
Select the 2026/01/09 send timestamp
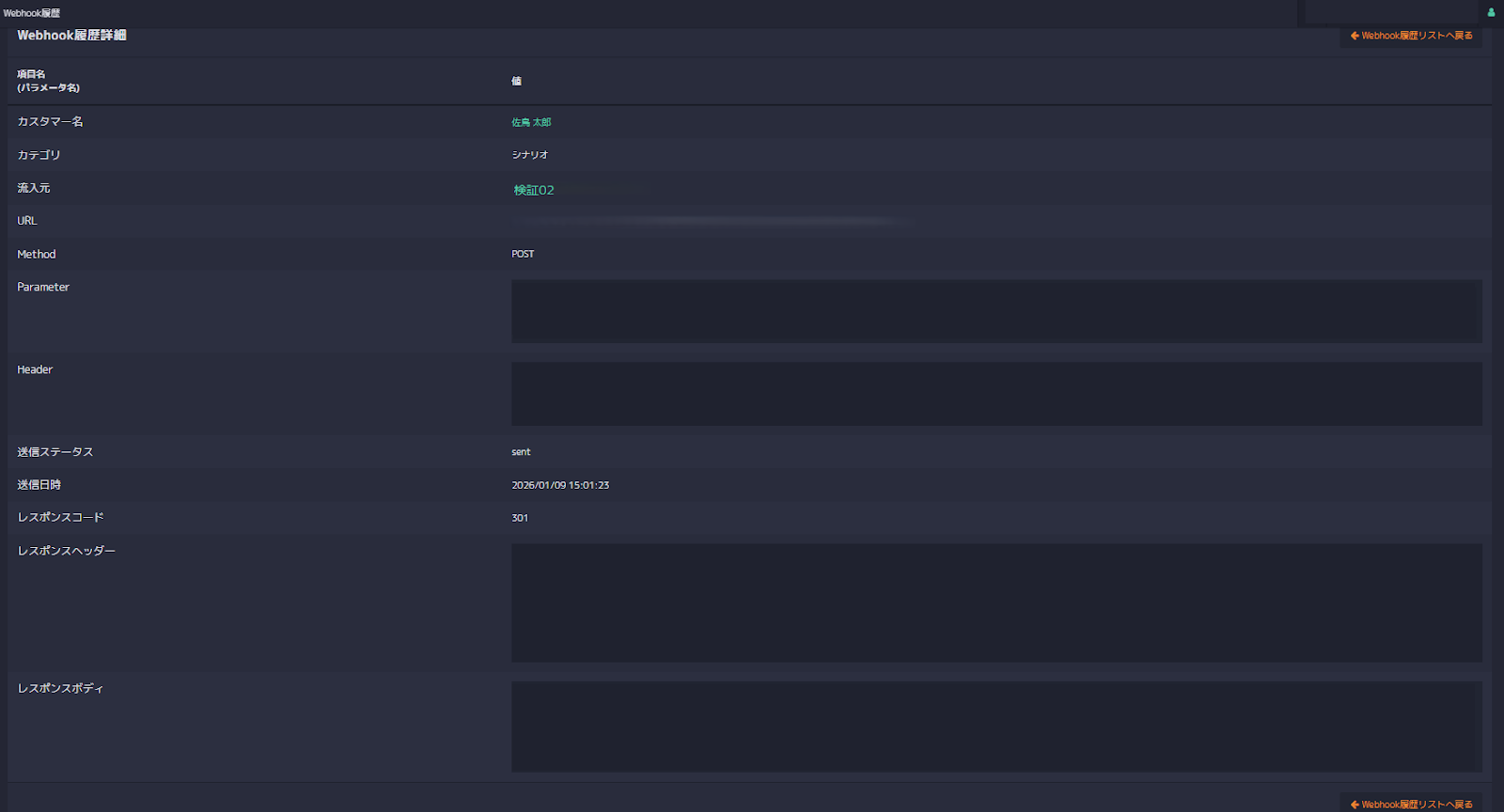[x=560, y=485]
